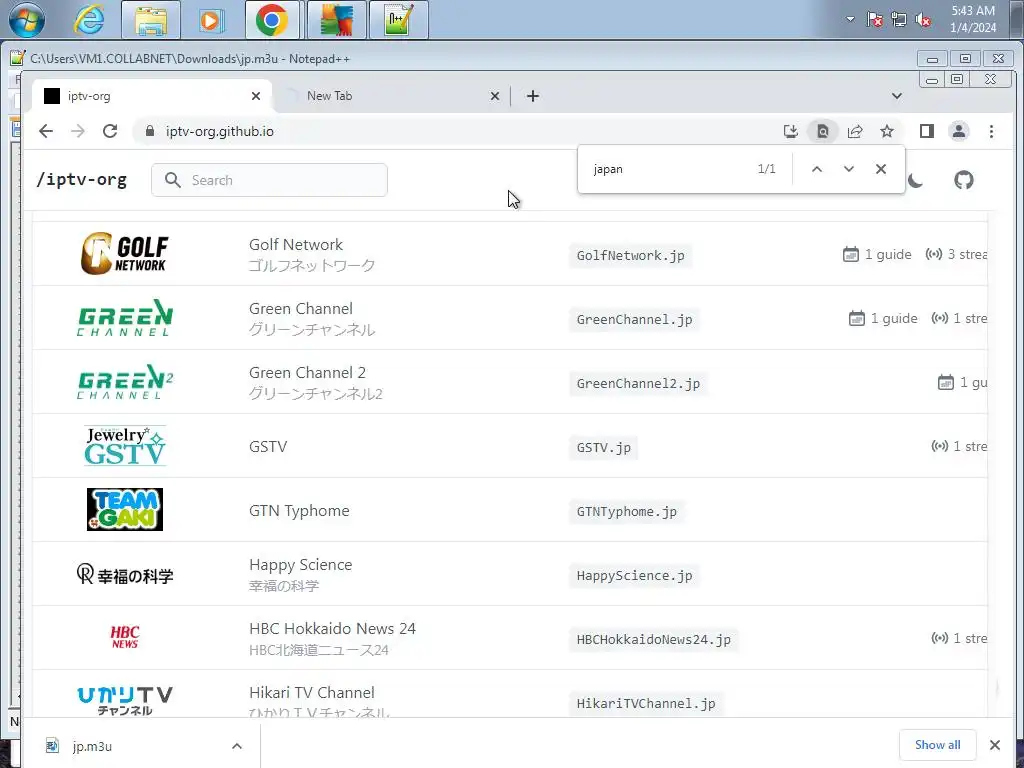Click the channel Search field

coord(269,180)
